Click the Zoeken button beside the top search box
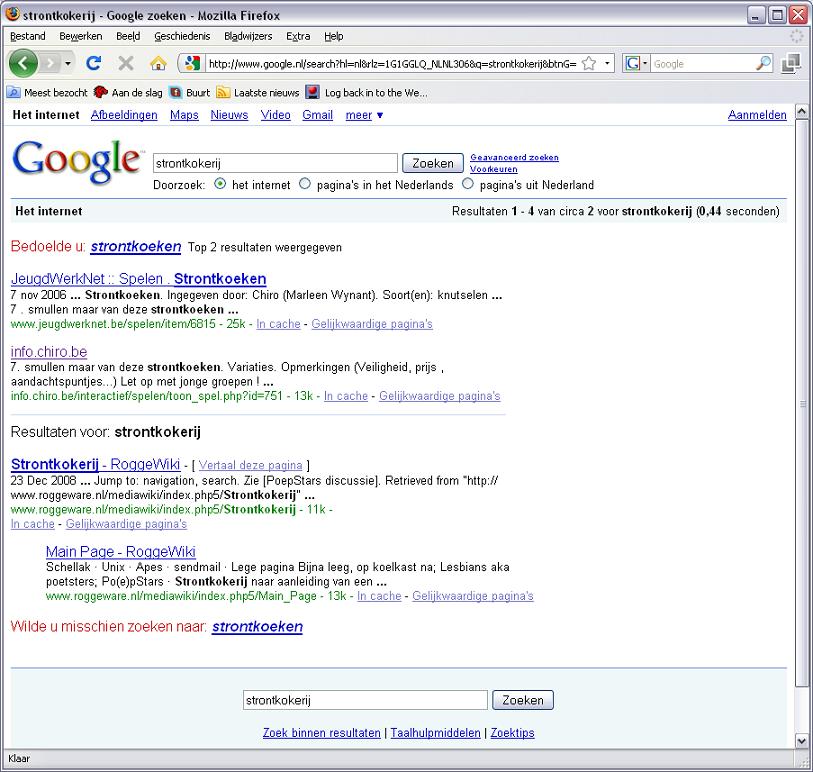The image size is (813, 772). point(432,163)
